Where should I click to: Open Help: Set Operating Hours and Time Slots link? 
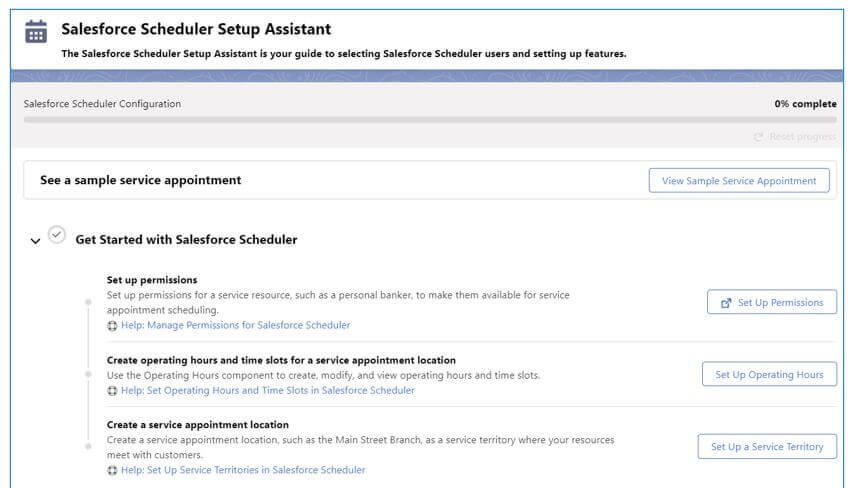[268, 390]
